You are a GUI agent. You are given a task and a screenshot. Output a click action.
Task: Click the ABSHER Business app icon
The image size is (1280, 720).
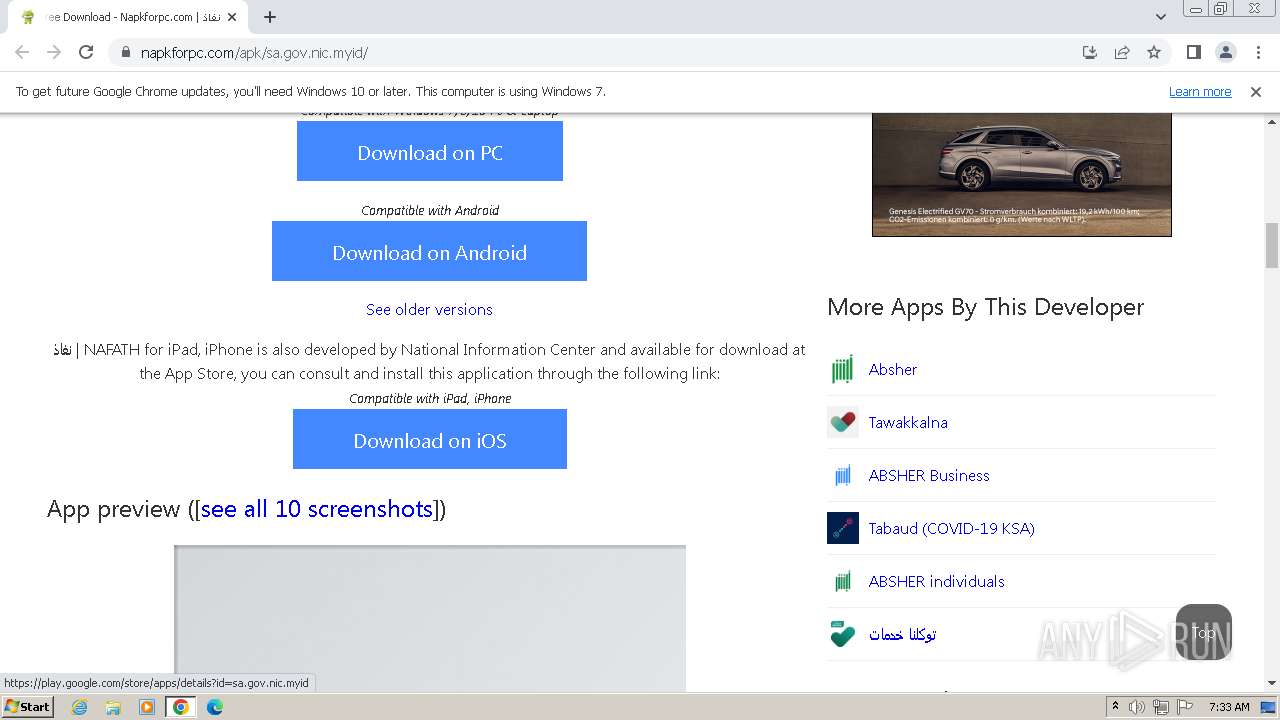[843, 475]
